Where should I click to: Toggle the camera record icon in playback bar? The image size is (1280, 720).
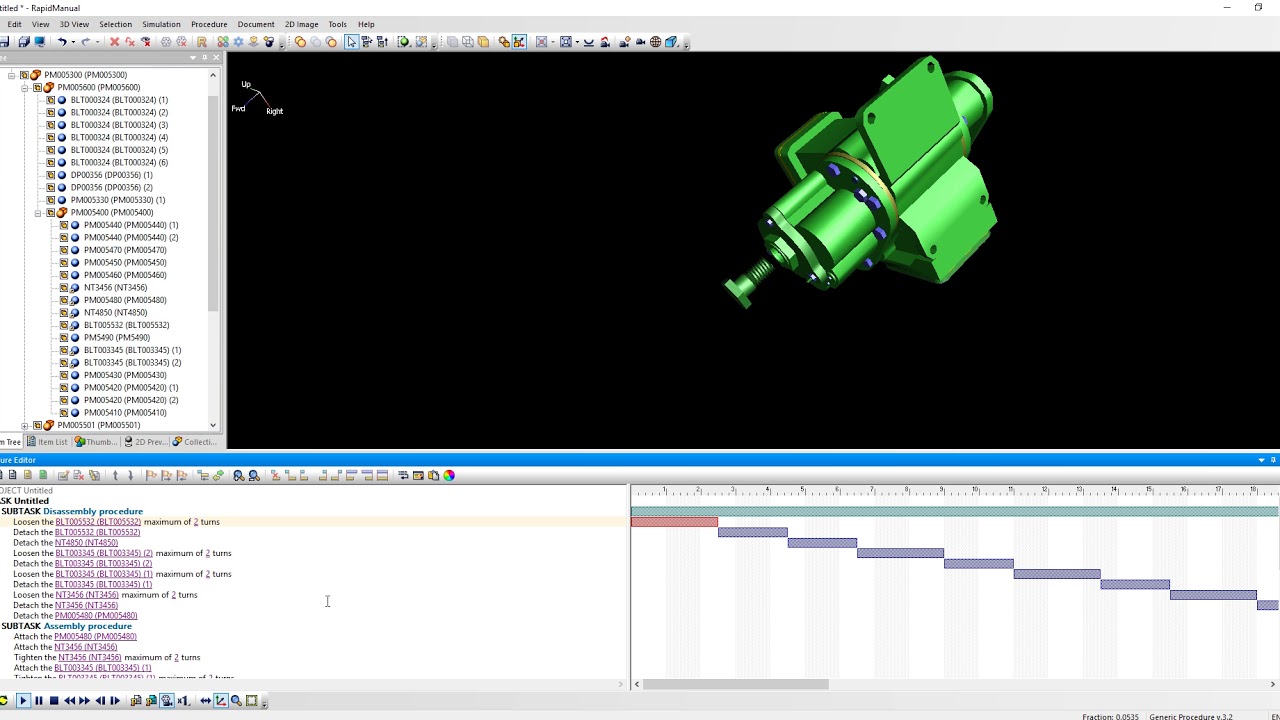pyautogui.click(x=167, y=700)
